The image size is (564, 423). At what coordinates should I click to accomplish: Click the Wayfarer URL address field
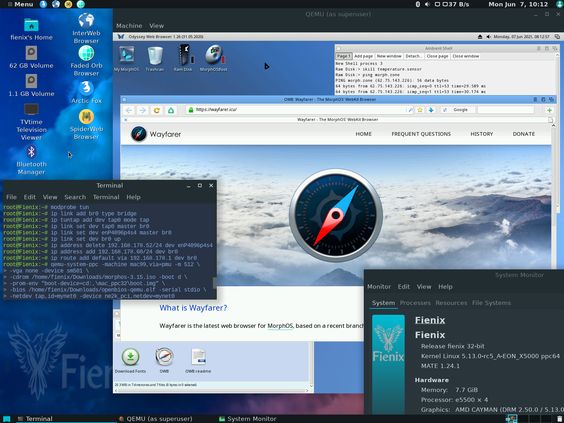pyautogui.click(x=297, y=110)
